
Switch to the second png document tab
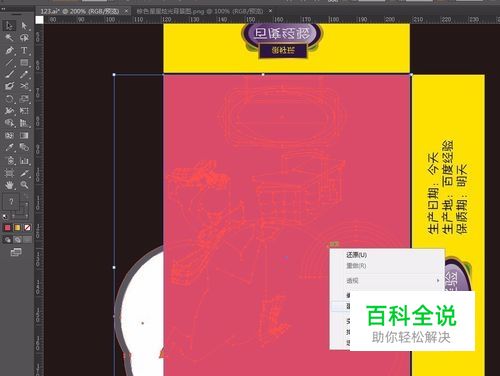(200, 11)
